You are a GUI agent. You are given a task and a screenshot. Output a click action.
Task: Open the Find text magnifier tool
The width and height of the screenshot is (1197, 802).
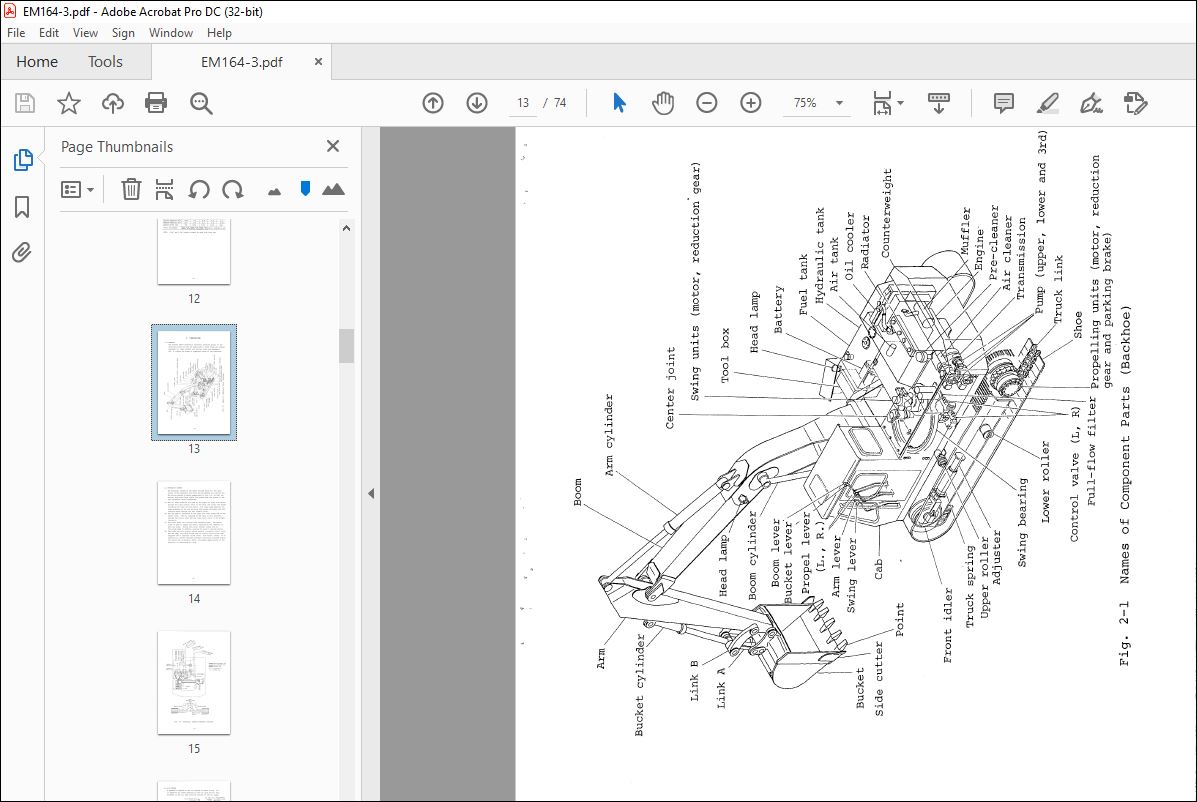[x=202, y=103]
